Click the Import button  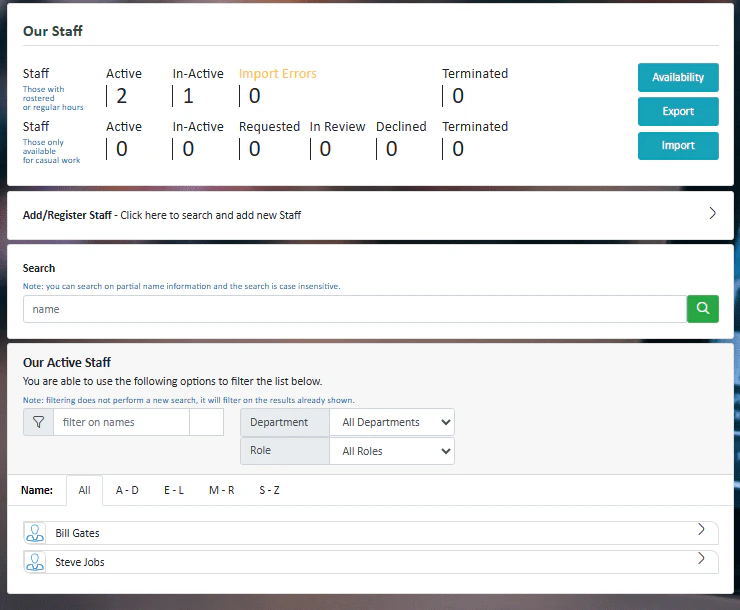pyautogui.click(x=678, y=146)
